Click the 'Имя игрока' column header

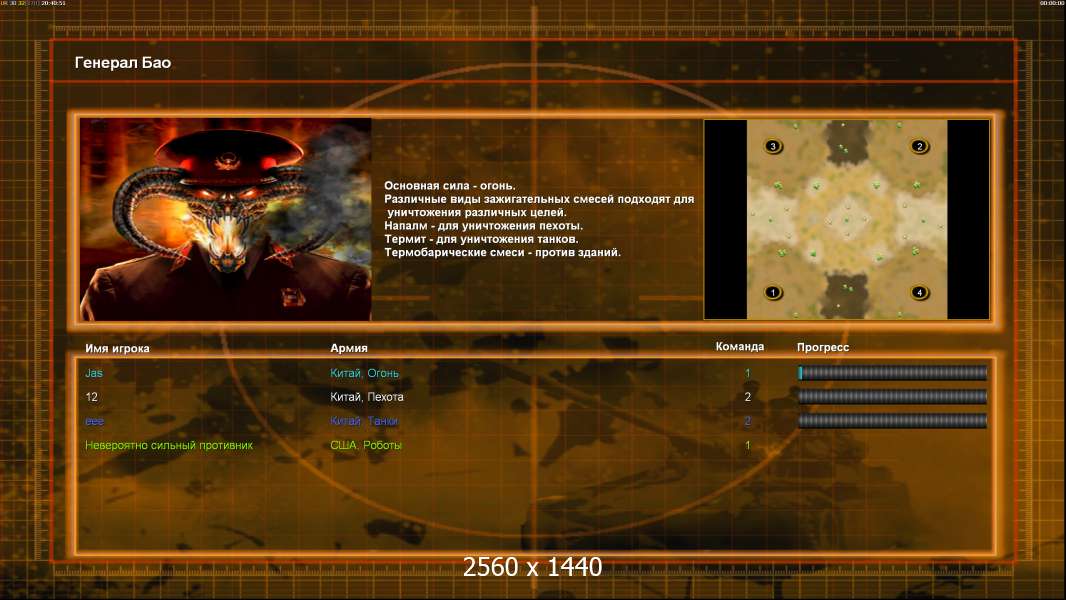(x=117, y=348)
